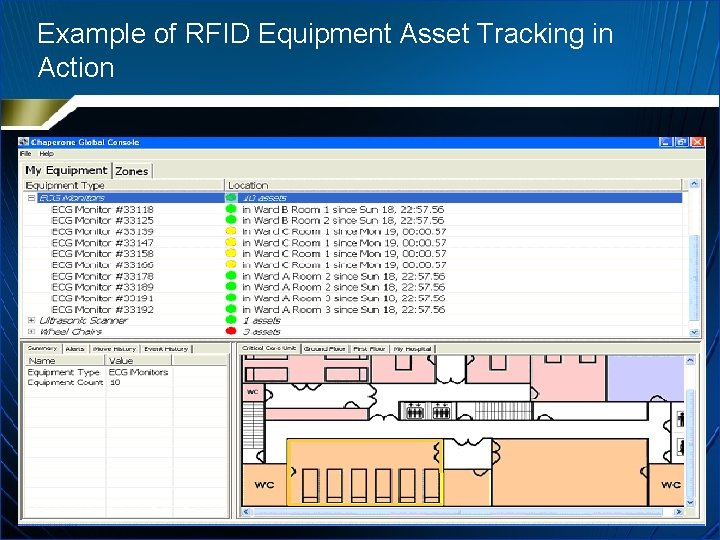Screen dimensions: 720x540
Task: Minimize the Chaperone Global Console window
Action: tap(666, 142)
